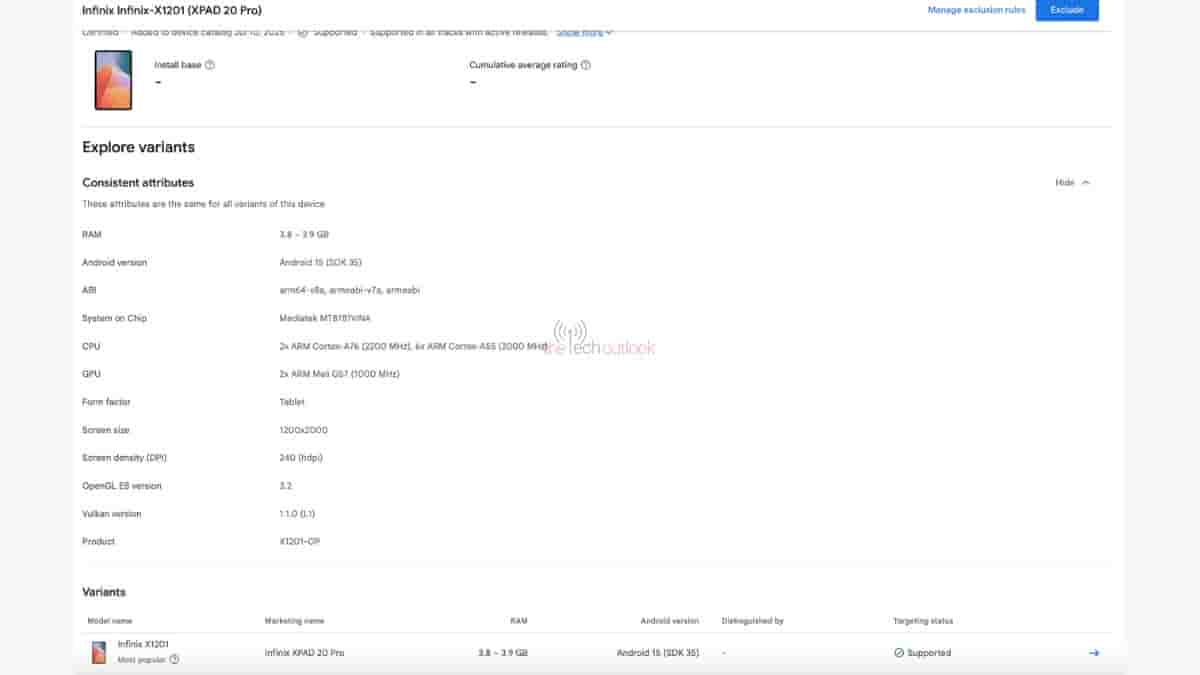Click the Model name column header
This screenshot has height=675, width=1200.
click(109, 621)
